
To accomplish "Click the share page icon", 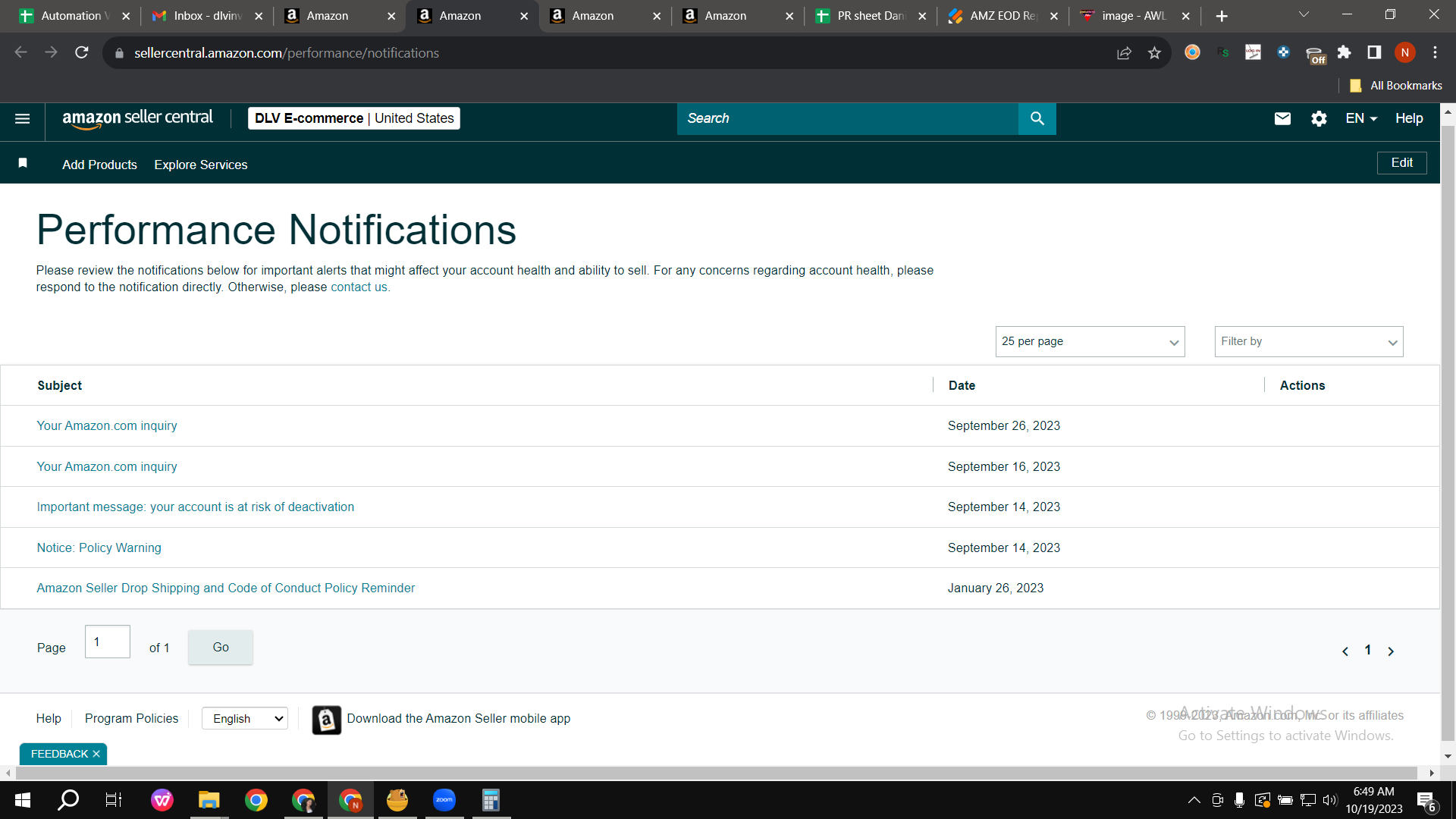I will [1124, 52].
